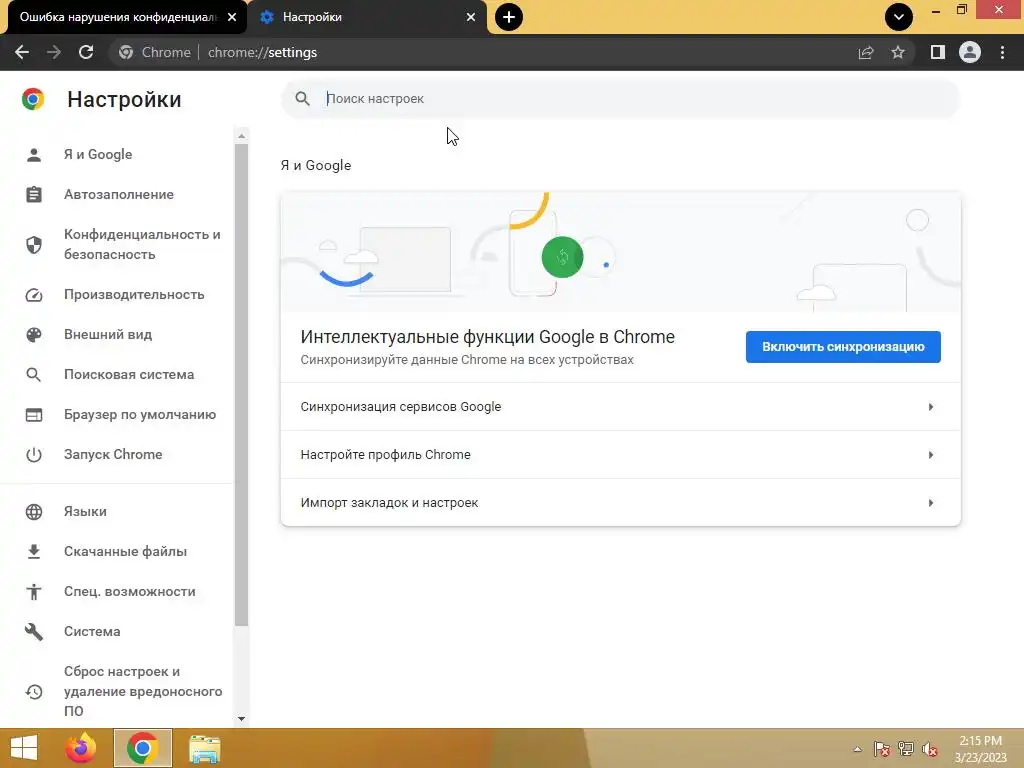This screenshot has width=1024, height=768.
Task: Click the download icon for Скачанные файлы
Action: click(34, 552)
